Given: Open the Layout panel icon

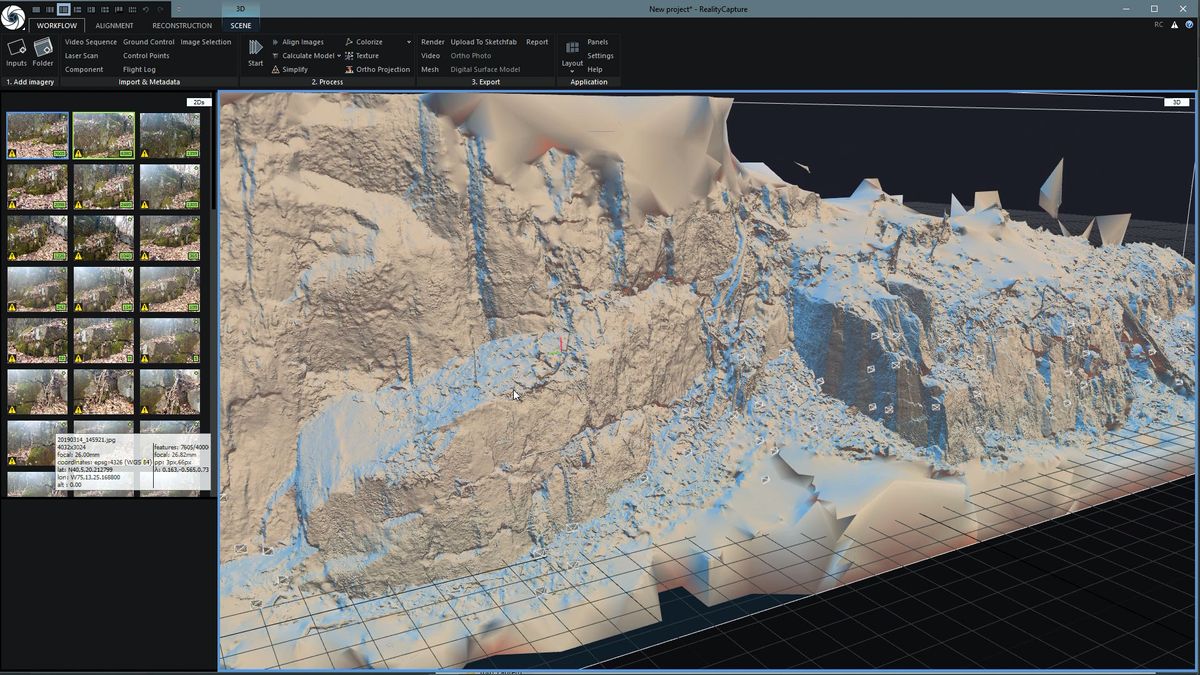Looking at the screenshot, I should [x=572, y=46].
